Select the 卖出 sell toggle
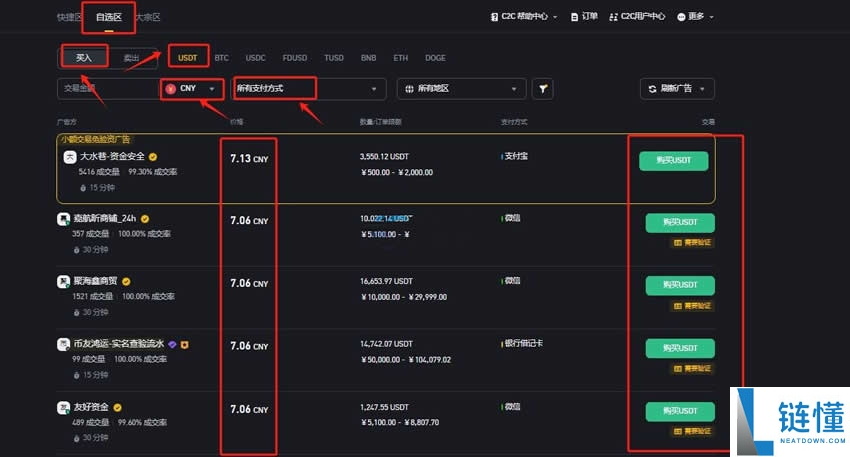The height and width of the screenshot is (457, 850). [132, 57]
